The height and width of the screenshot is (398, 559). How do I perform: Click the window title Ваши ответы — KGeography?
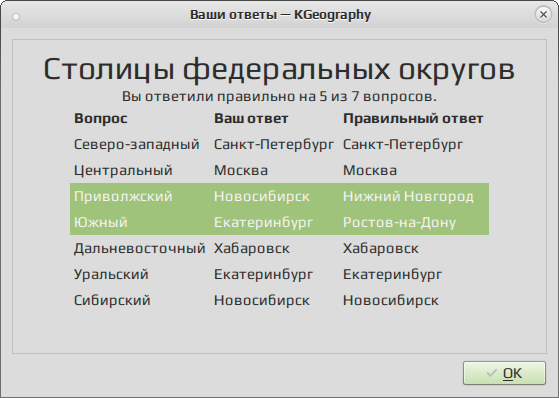(x=280, y=15)
